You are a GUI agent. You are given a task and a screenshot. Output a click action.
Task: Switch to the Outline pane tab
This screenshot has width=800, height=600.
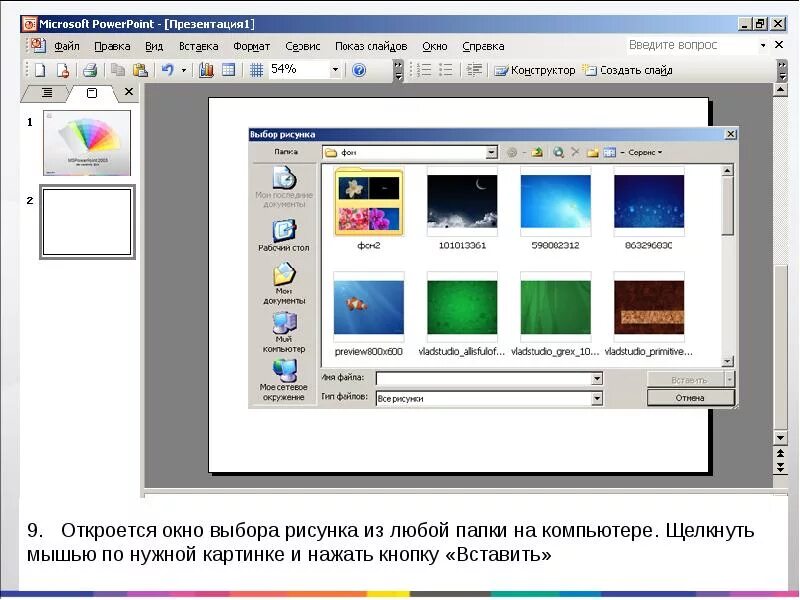click(47, 92)
